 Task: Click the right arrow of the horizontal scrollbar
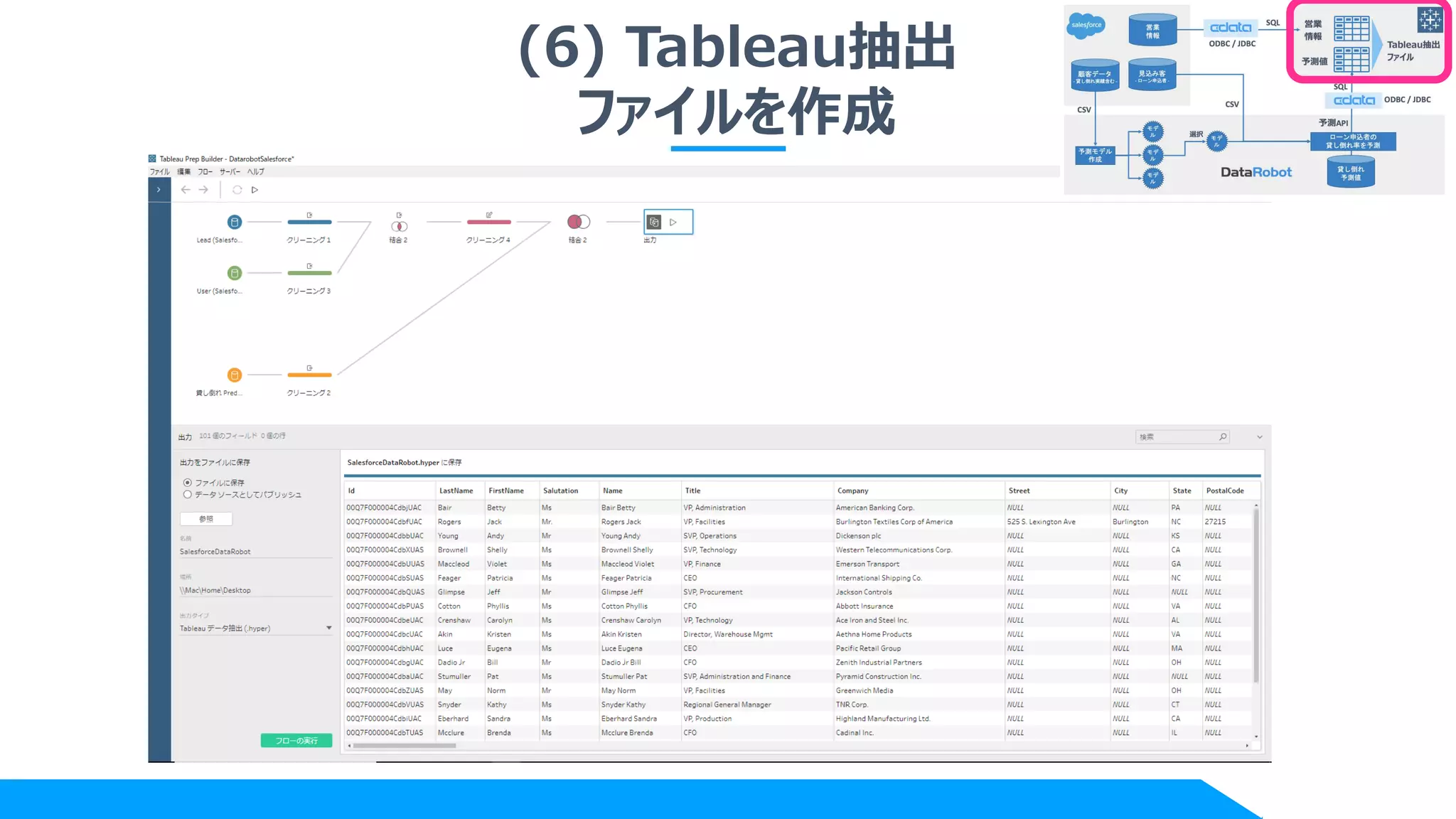click(1248, 746)
